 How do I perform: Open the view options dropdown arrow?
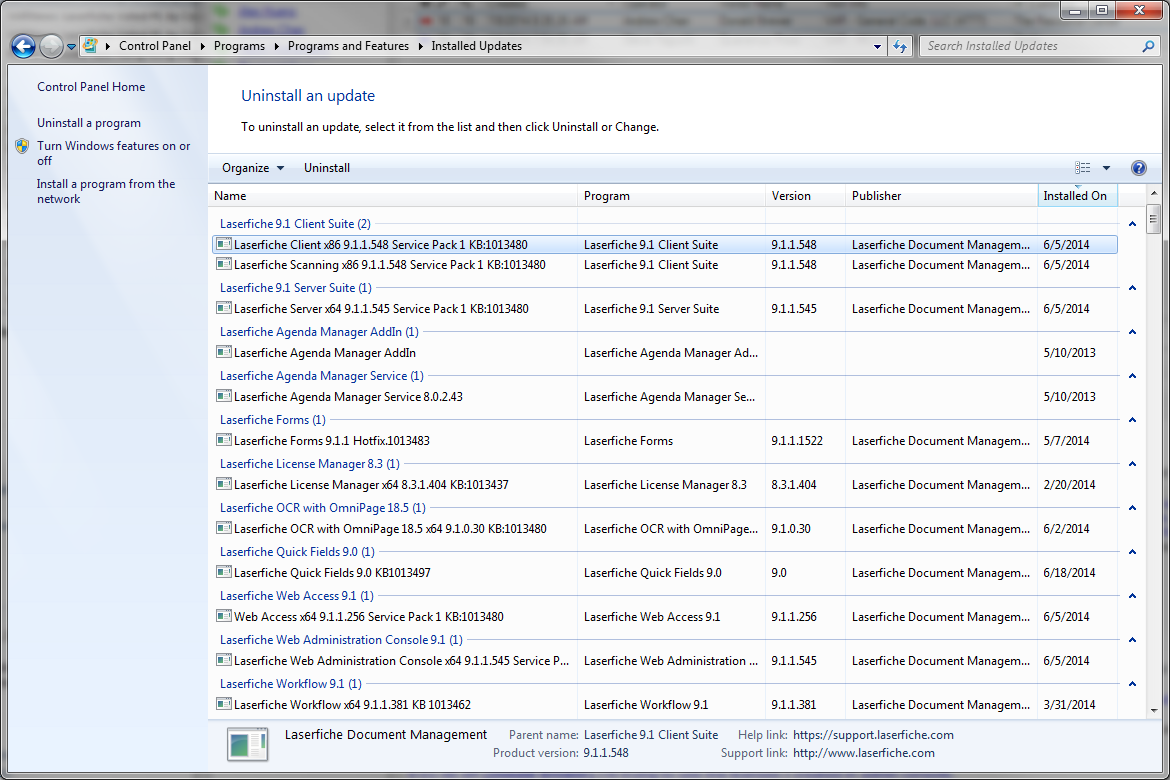(x=1107, y=168)
